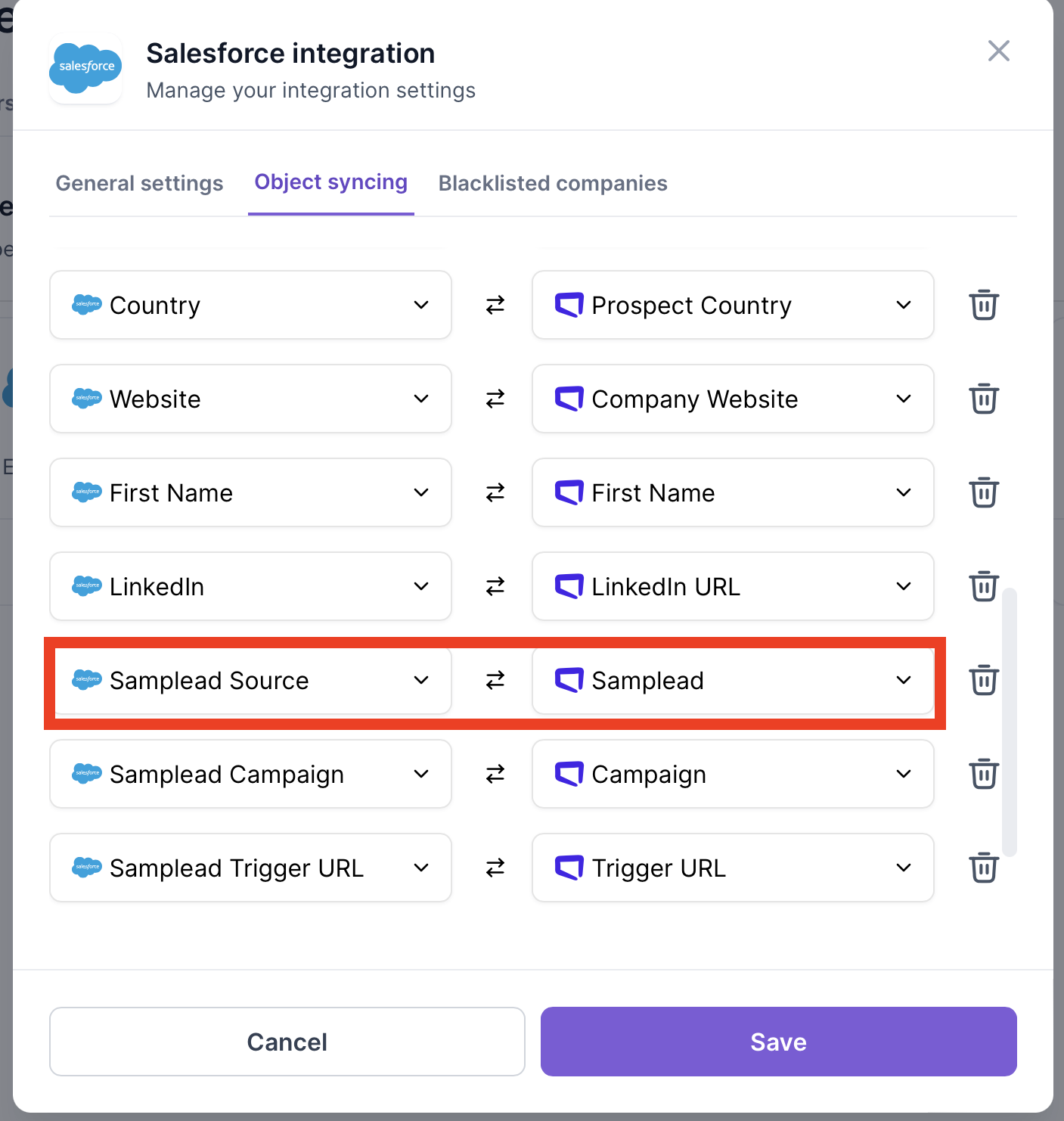Screen dimensions: 1064x1121
Task: Save the integration settings
Action: [x=778, y=1042]
